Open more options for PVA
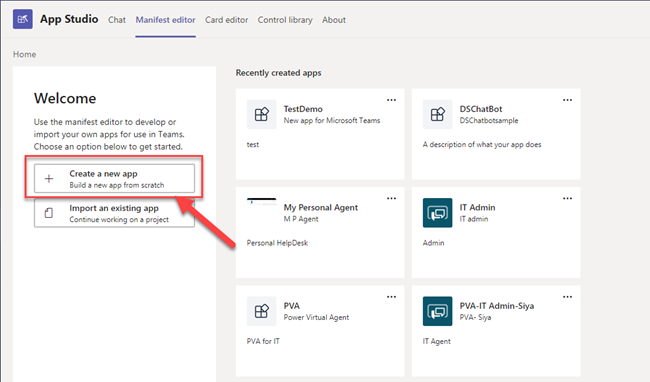This screenshot has width=650, height=382. (x=391, y=297)
